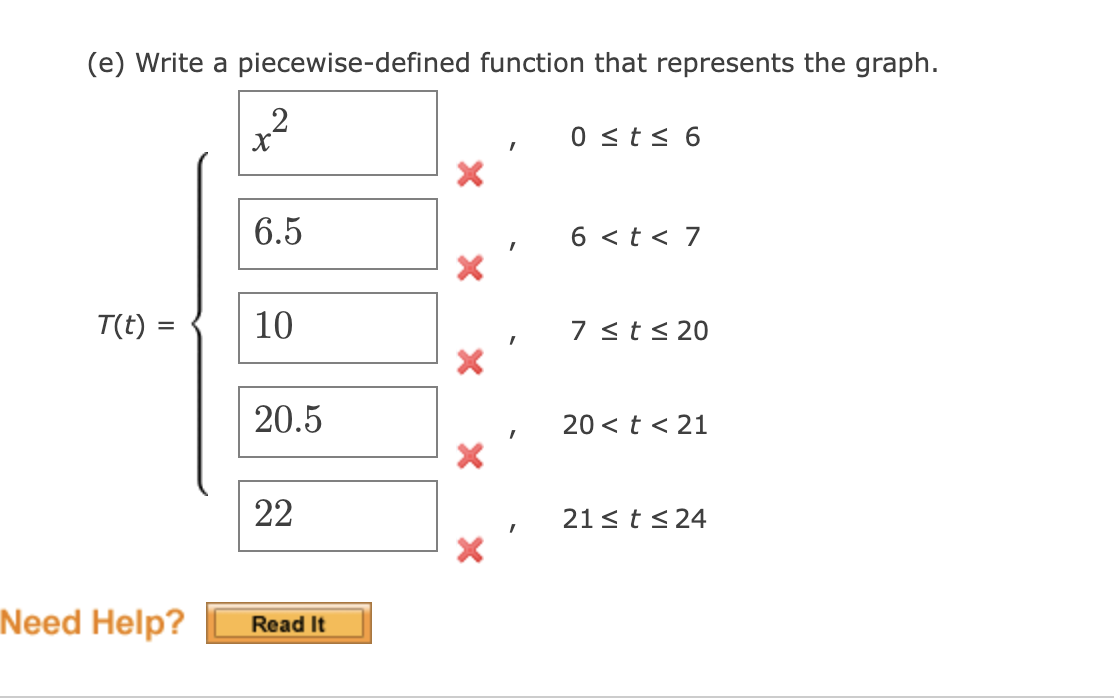Open the Need Help? link
This screenshot has width=1114, height=700.
click(91, 621)
